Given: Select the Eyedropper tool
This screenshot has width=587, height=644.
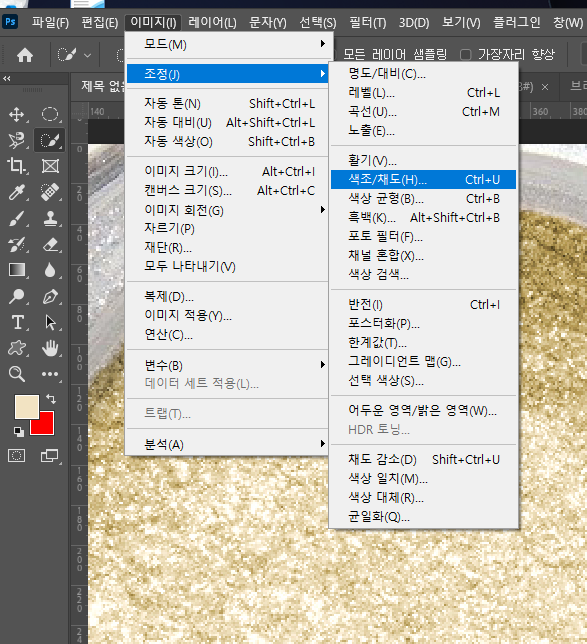Looking at the screenshot, I should (16, 192).
